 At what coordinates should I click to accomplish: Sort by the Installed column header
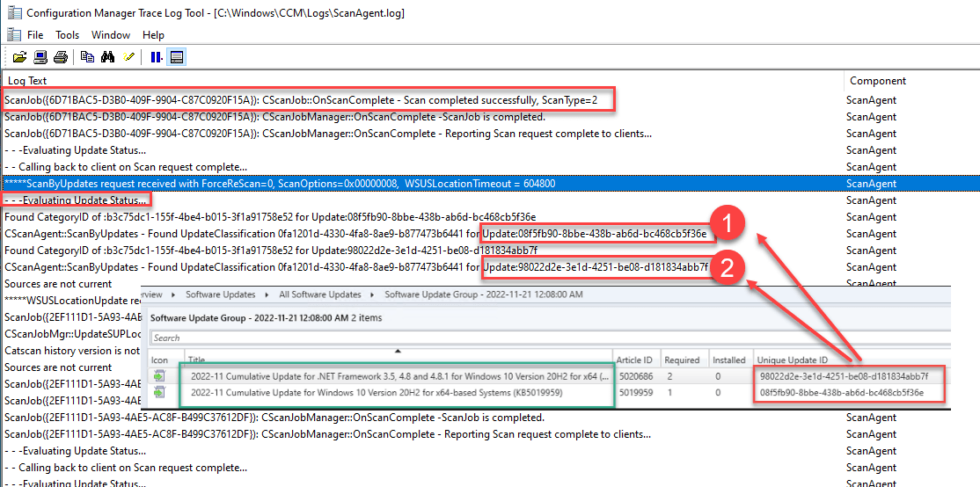click(x=730, y=360)
